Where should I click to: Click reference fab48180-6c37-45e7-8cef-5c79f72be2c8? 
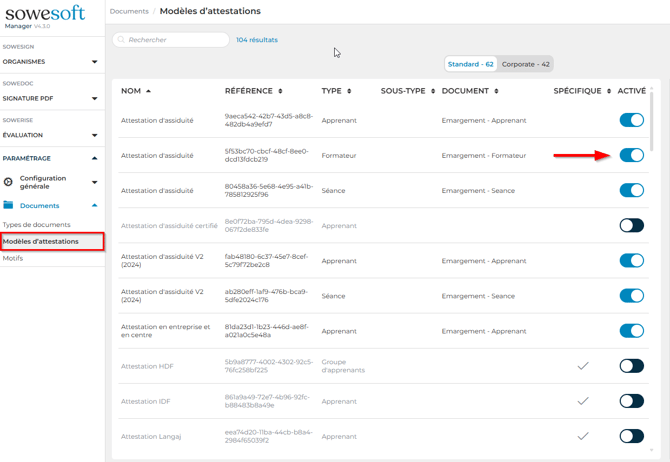(x=266, y=260)
